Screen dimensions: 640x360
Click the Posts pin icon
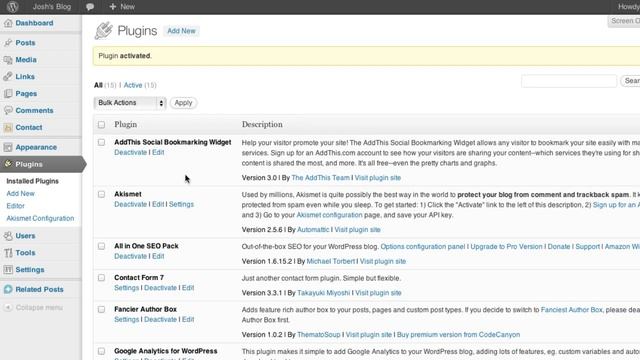point(8,42)
